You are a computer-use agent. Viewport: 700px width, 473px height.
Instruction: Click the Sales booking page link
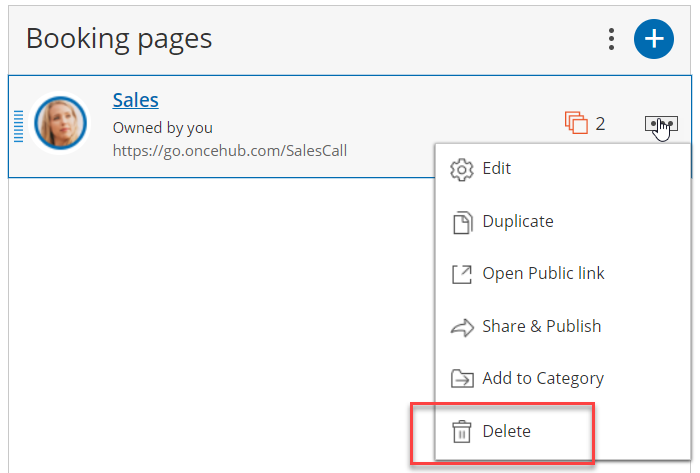(x=135, y=100)
